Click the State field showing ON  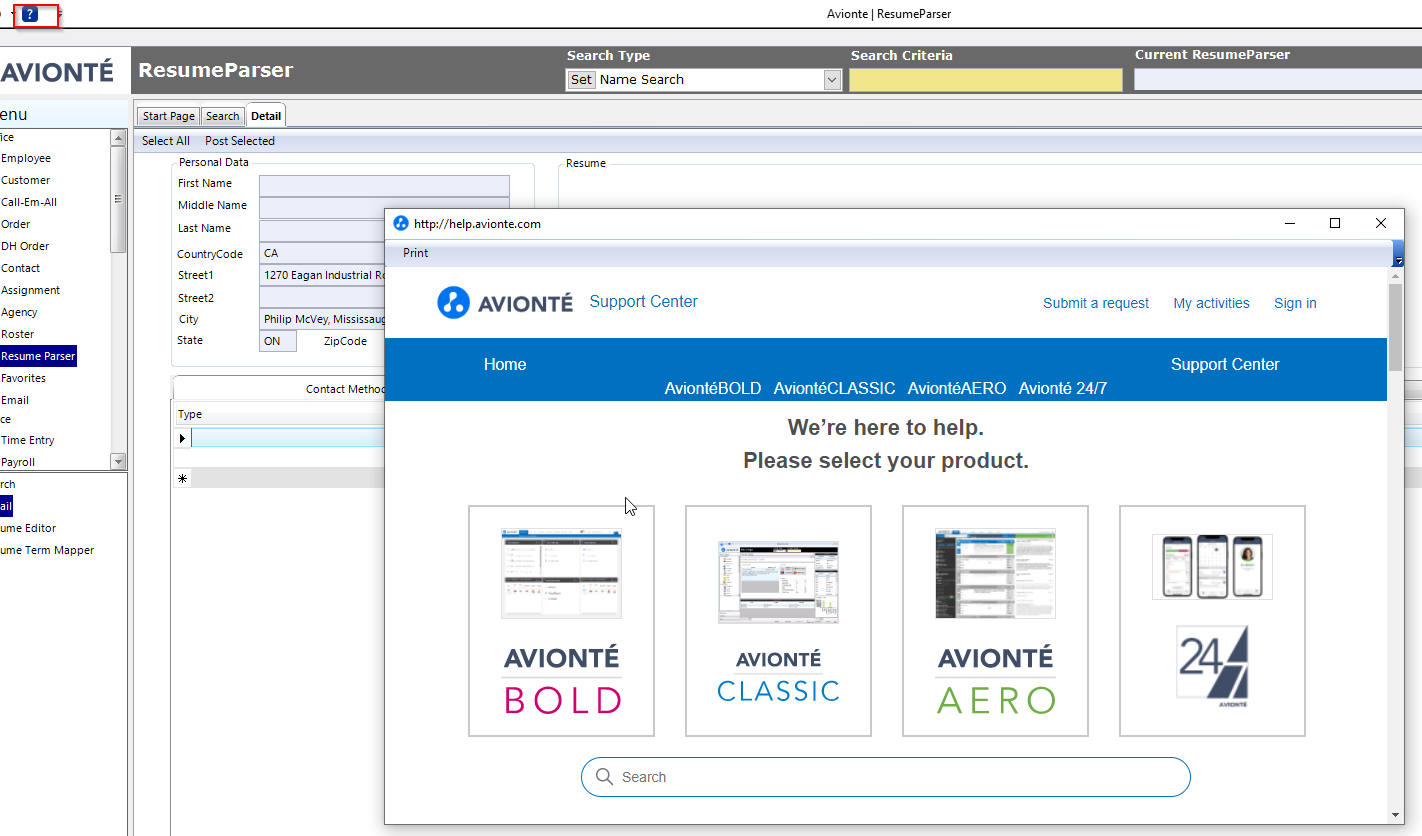click(278, 341)
